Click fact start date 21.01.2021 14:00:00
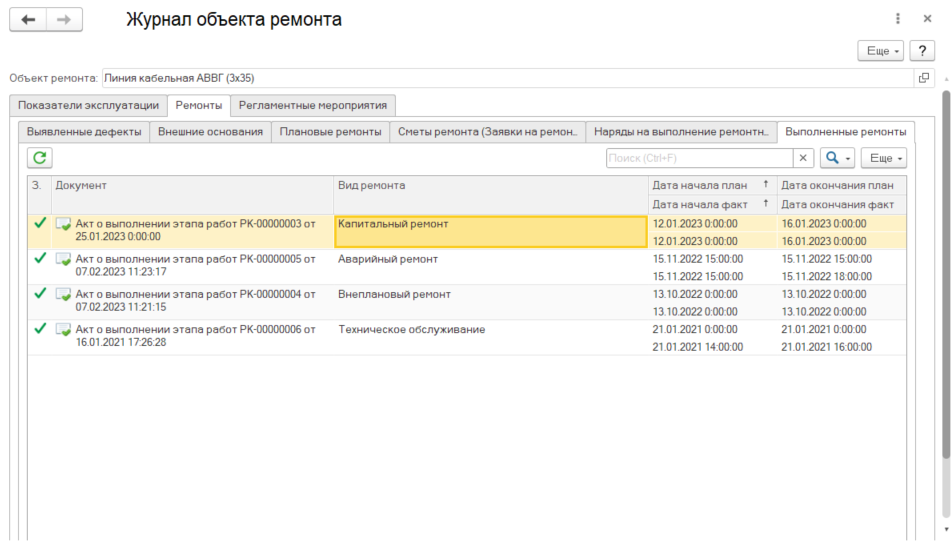The width and height of the screenshot is (952, 549). tap(698, 347)
